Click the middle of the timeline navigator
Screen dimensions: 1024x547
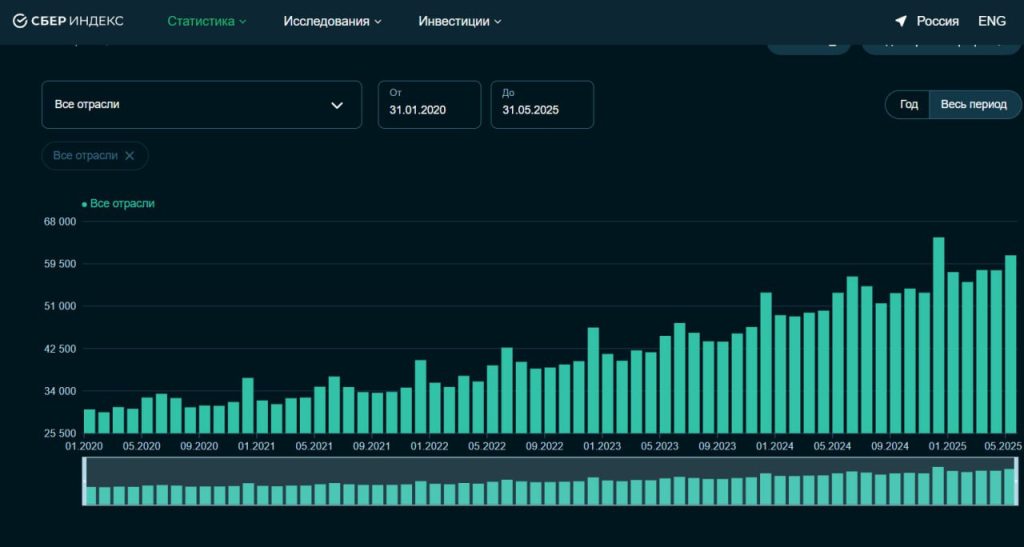[x=550, y=482]
